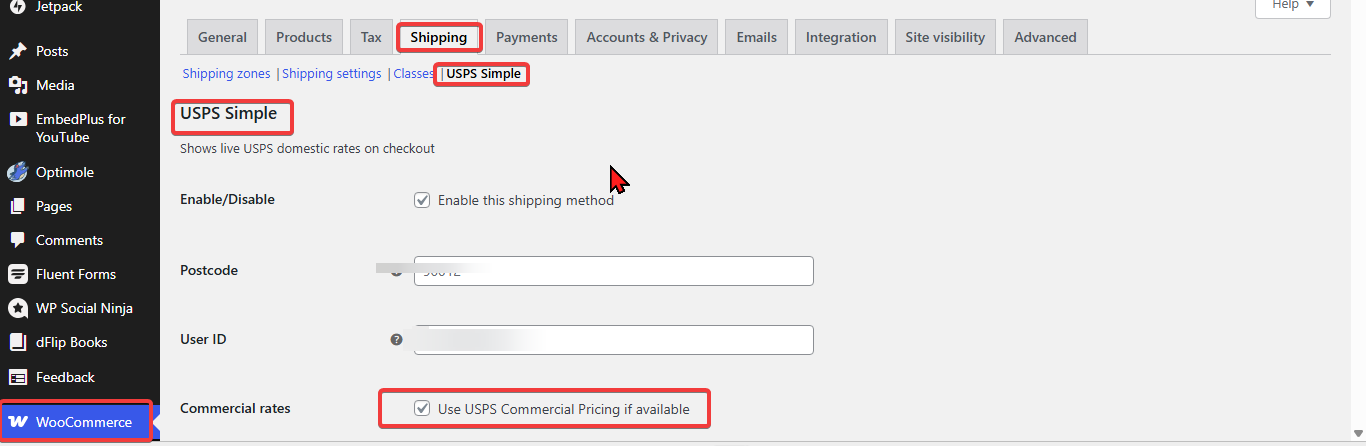
Task: Click the User ID help question icon
Action: [x=397, y=340]
